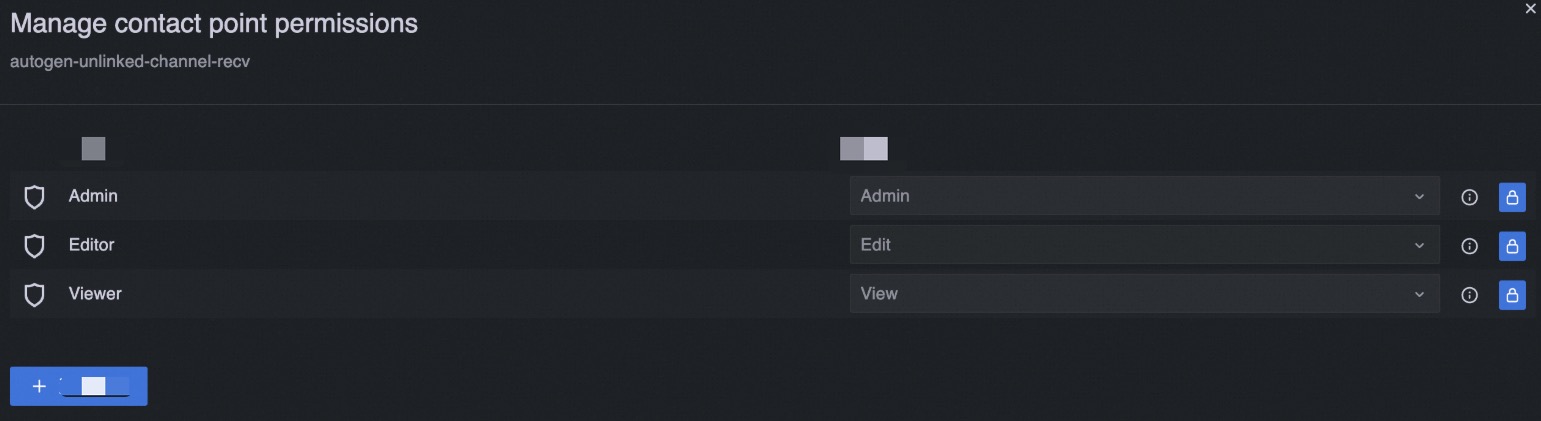1541x421 pixels.
Task: Click the shield icon beside Editor role
Action: pyautogui.click(x=34, y=245)
